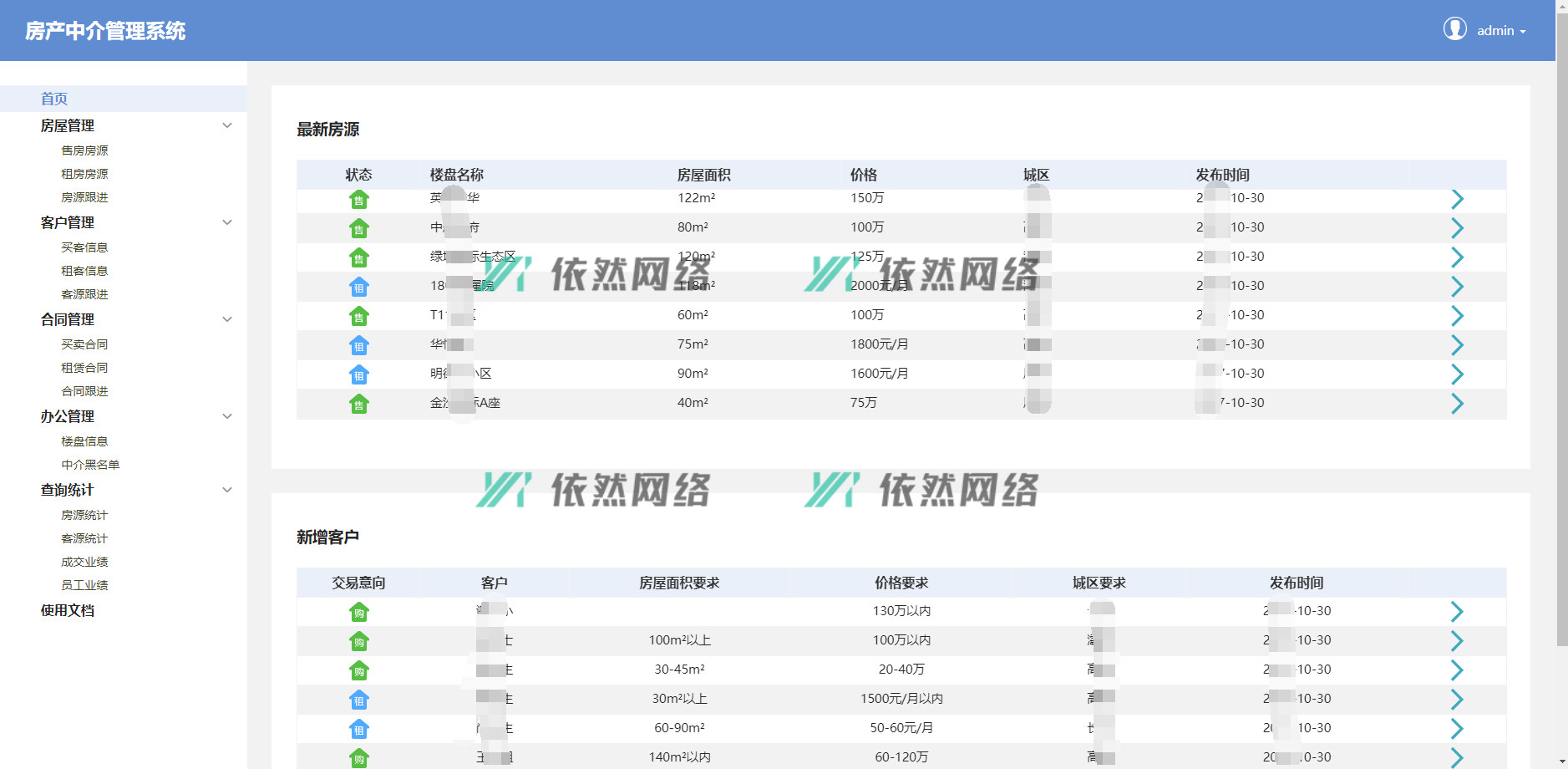Collapse the 客户管理 chevron
Screen dimensions: 1568x769
226,222
